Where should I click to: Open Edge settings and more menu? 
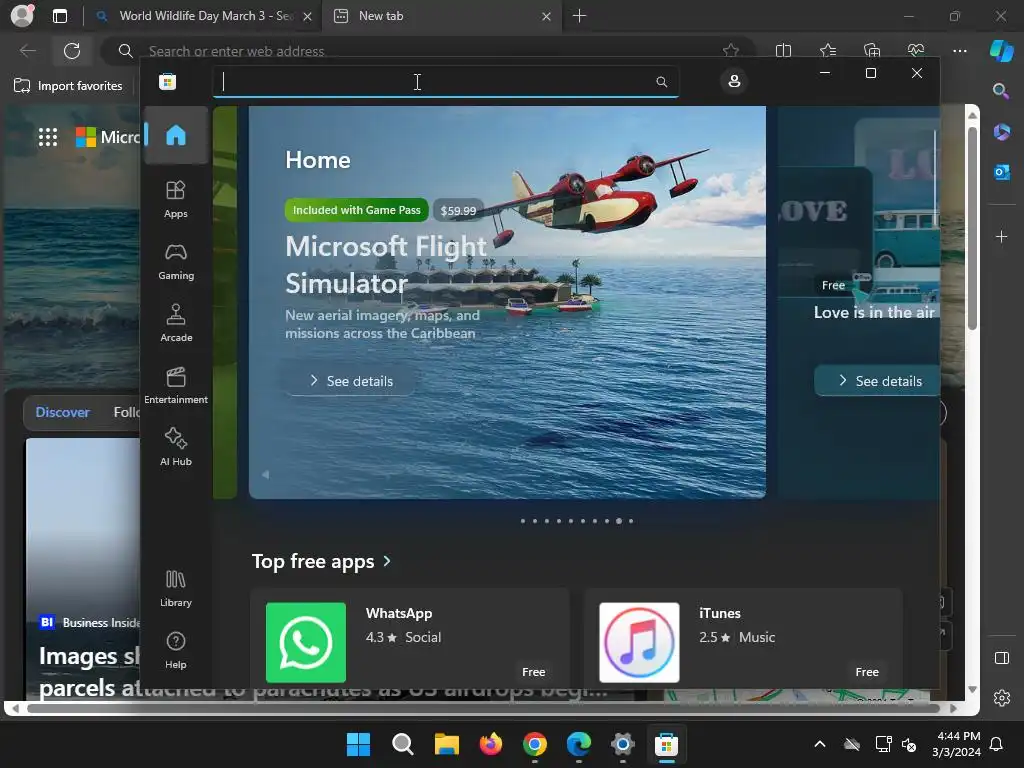pyautogui.click(x=959, y=50)
